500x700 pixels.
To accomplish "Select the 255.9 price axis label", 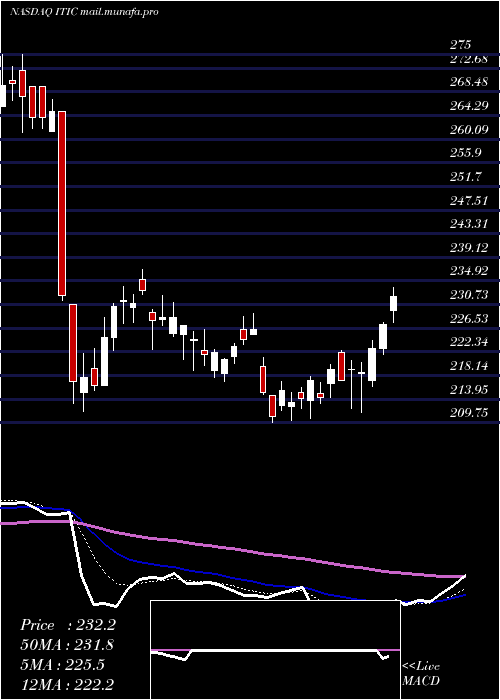I will point(465,153).
